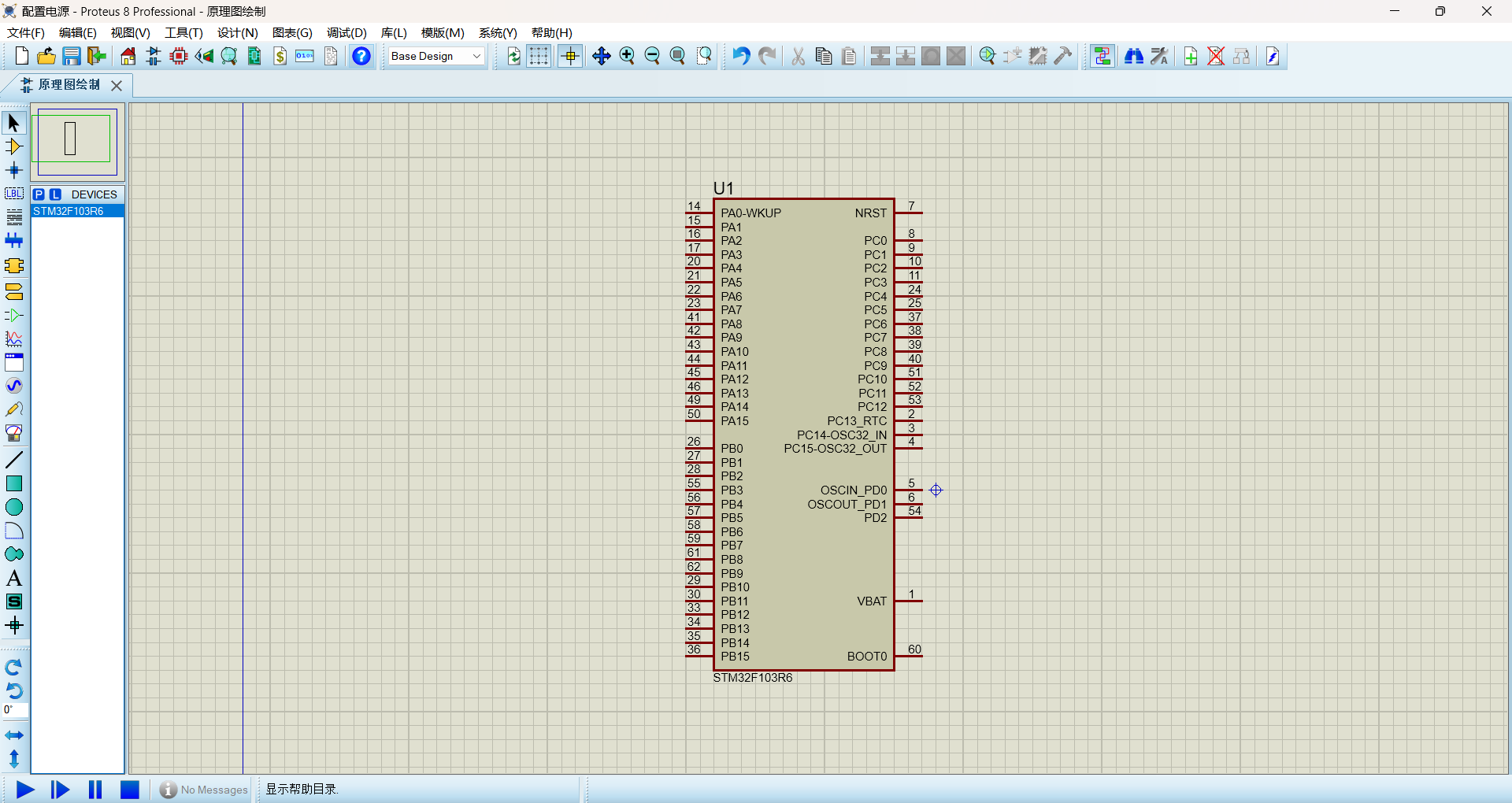Flip the part vertically with Y-Mirror
The height and width of the screenshot is (803, 1512).
(14, 759)
